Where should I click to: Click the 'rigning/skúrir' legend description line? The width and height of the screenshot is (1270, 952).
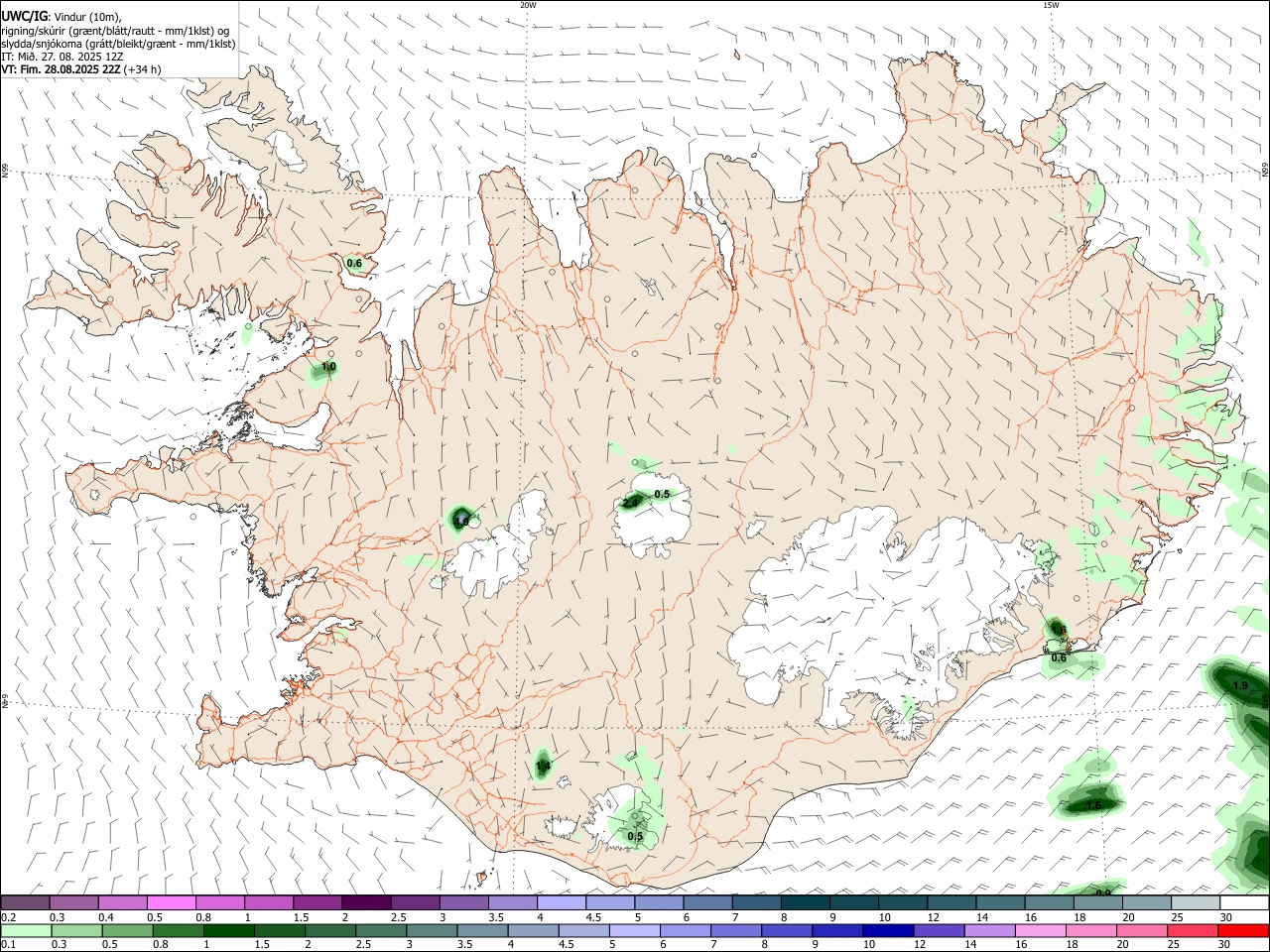coord(115,31)
